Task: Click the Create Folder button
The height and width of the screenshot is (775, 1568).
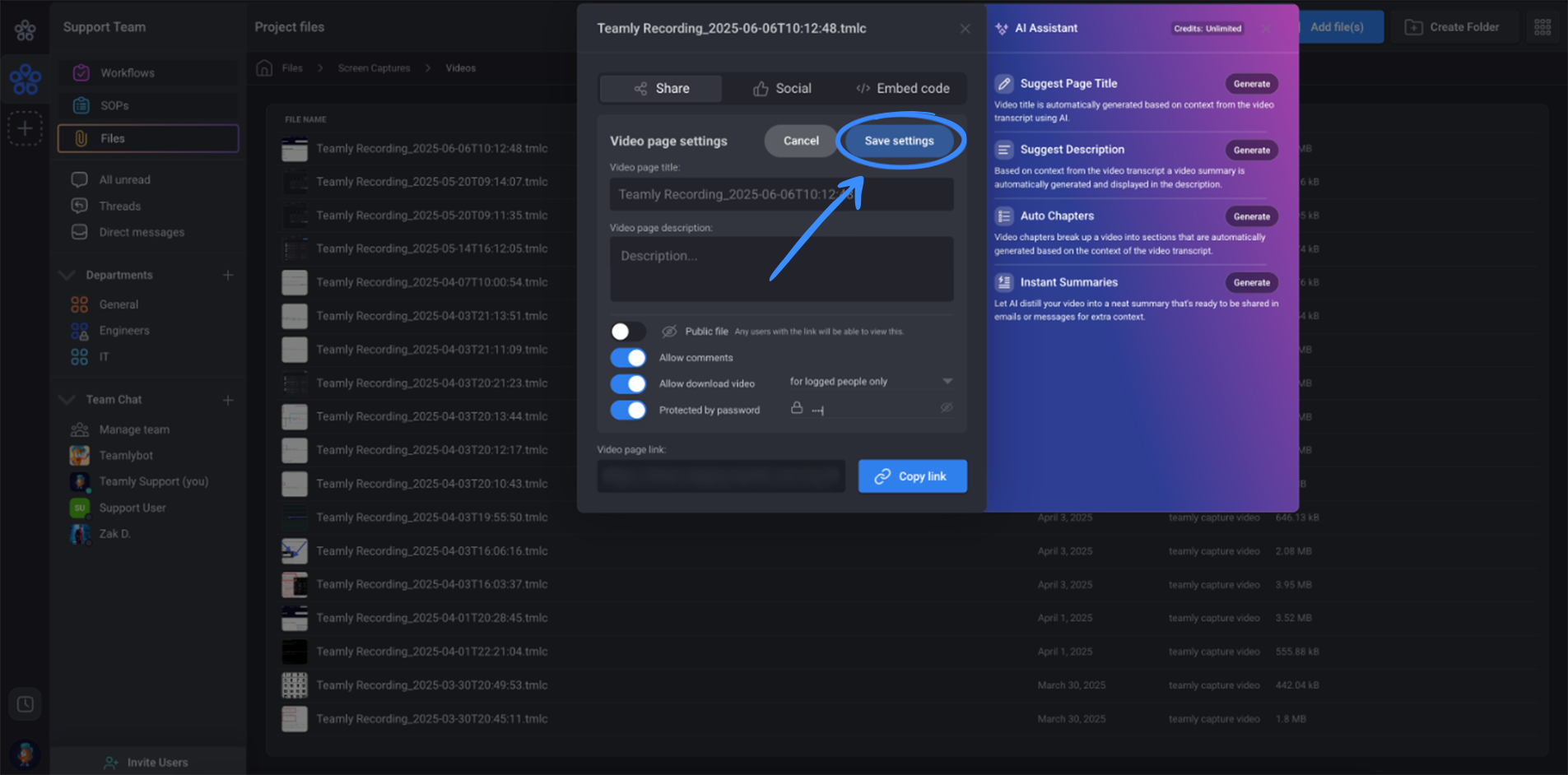Action: coord(1452,27)
